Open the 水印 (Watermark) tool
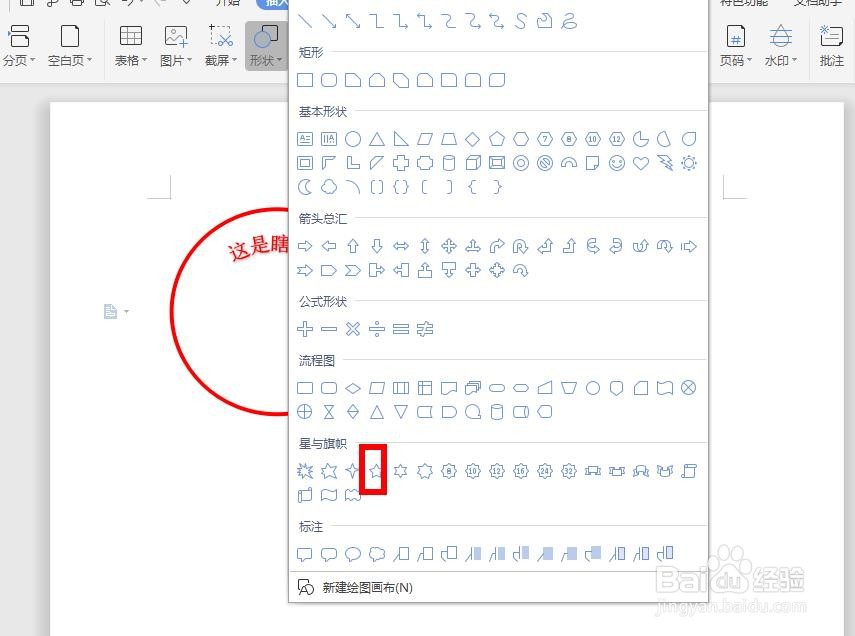Screen dimensions: 855x636 tap(781, 43)
